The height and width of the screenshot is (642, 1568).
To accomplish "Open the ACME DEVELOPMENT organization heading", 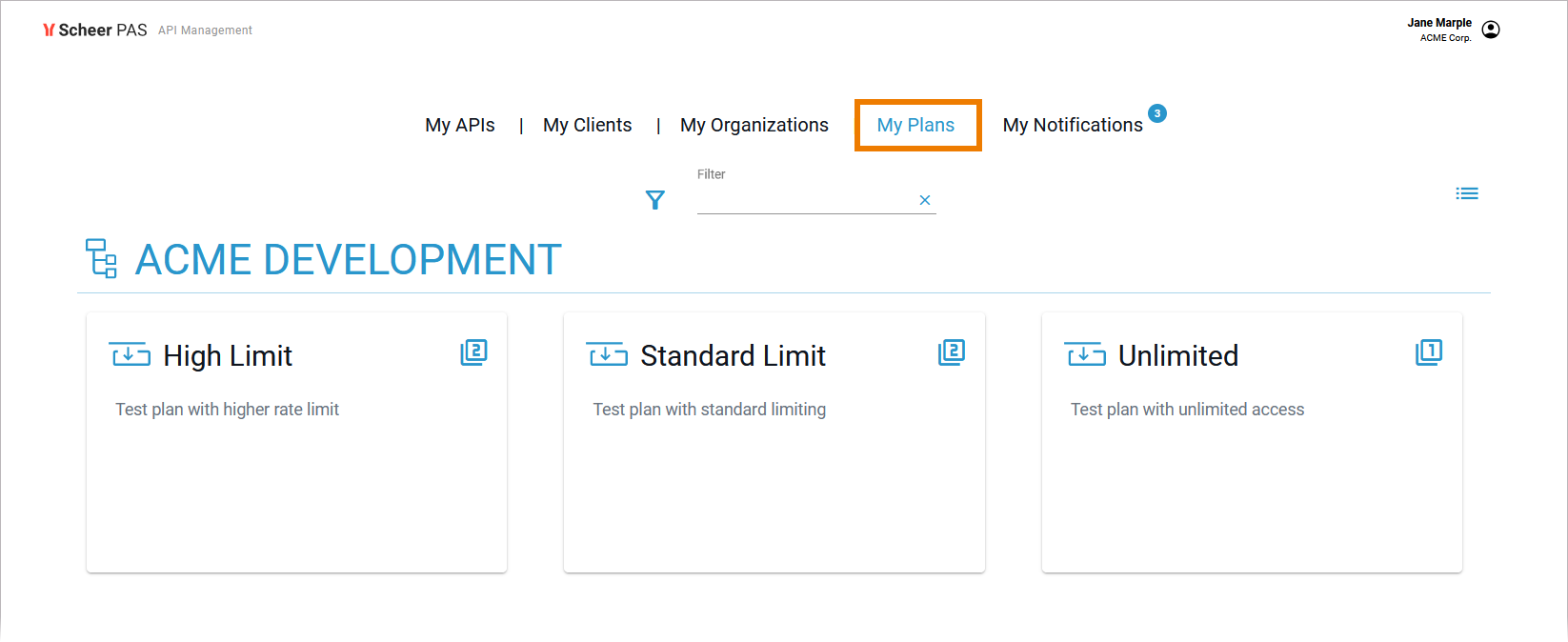I will click(349, 259).
